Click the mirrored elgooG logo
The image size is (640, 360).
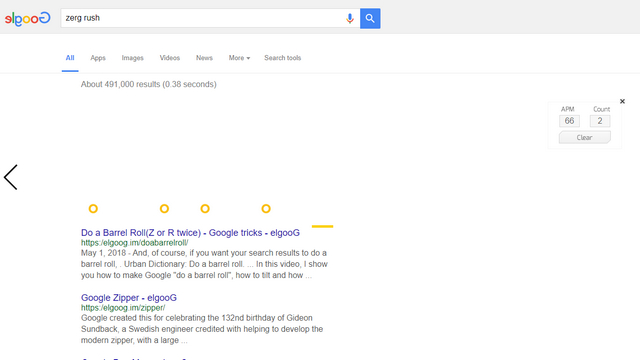(x=27, y=18)
